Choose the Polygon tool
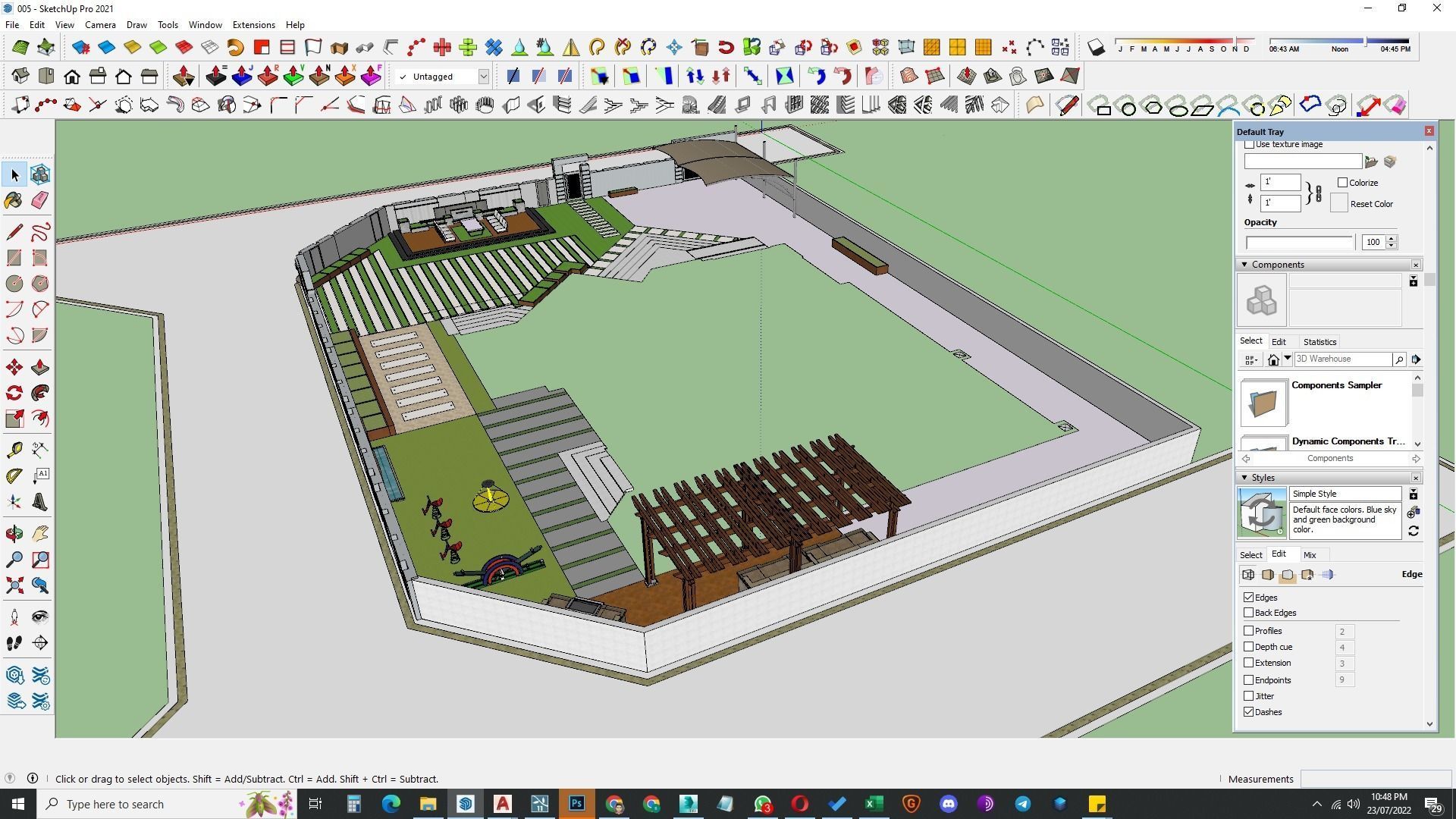Viewport: 1456px width, 819px height. [x=40, y=284]
